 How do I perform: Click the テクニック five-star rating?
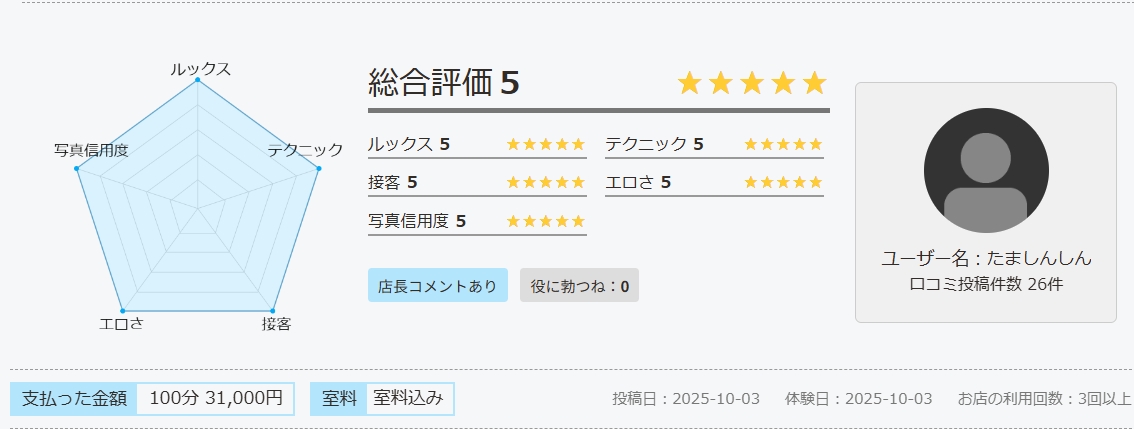(783, 144)
